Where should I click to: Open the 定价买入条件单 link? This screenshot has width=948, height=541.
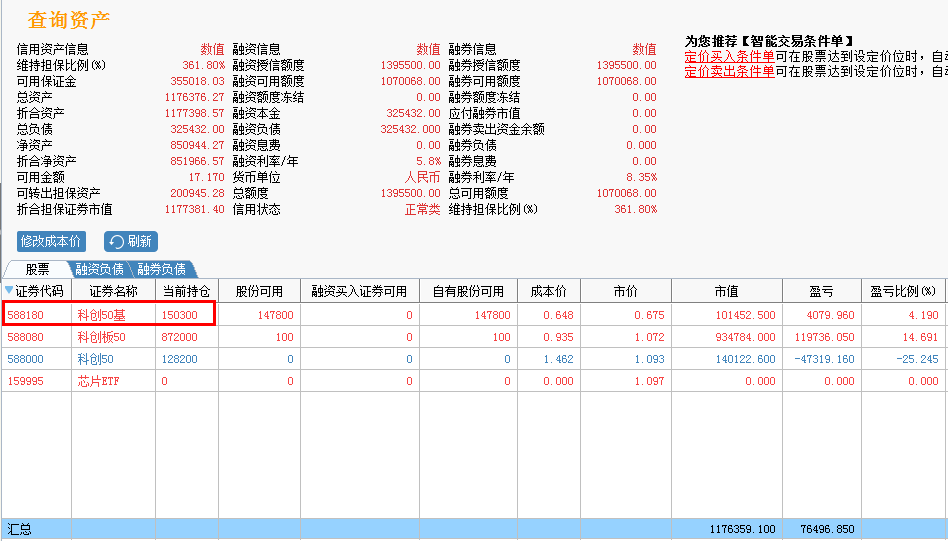[x=729, y=57]
